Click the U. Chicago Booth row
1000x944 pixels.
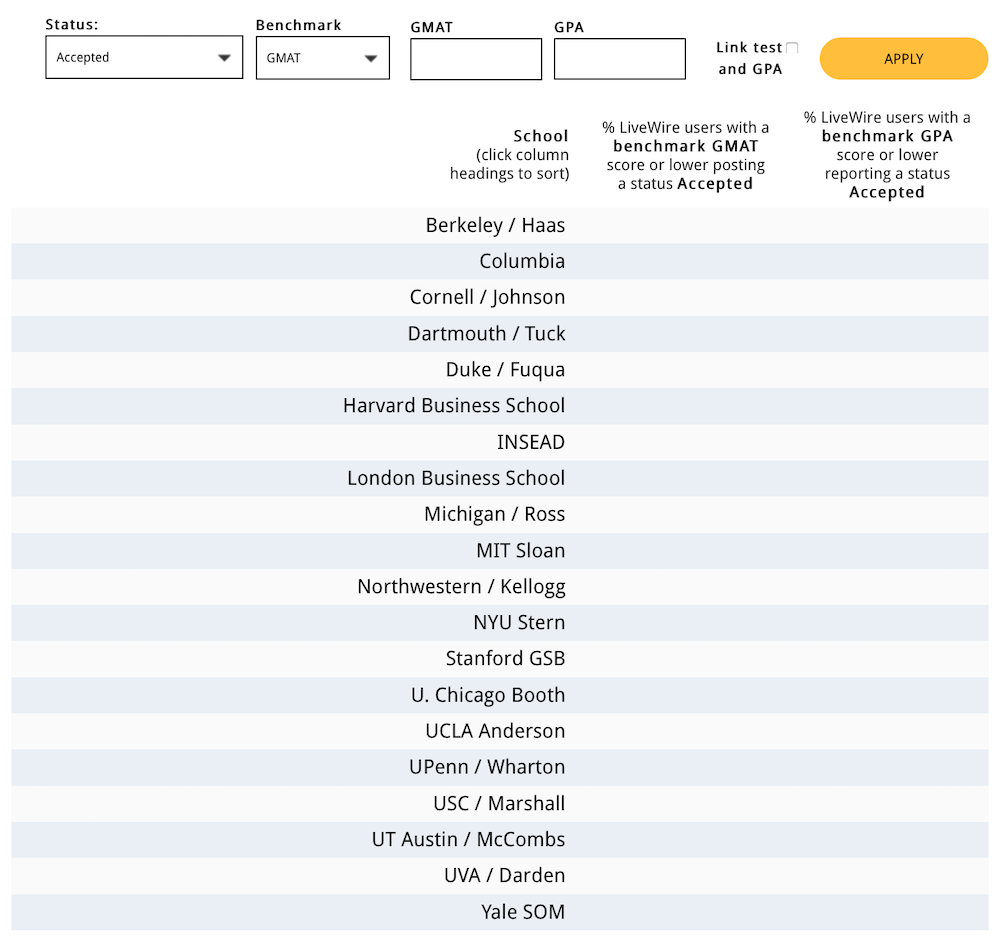tap(488, 695)
